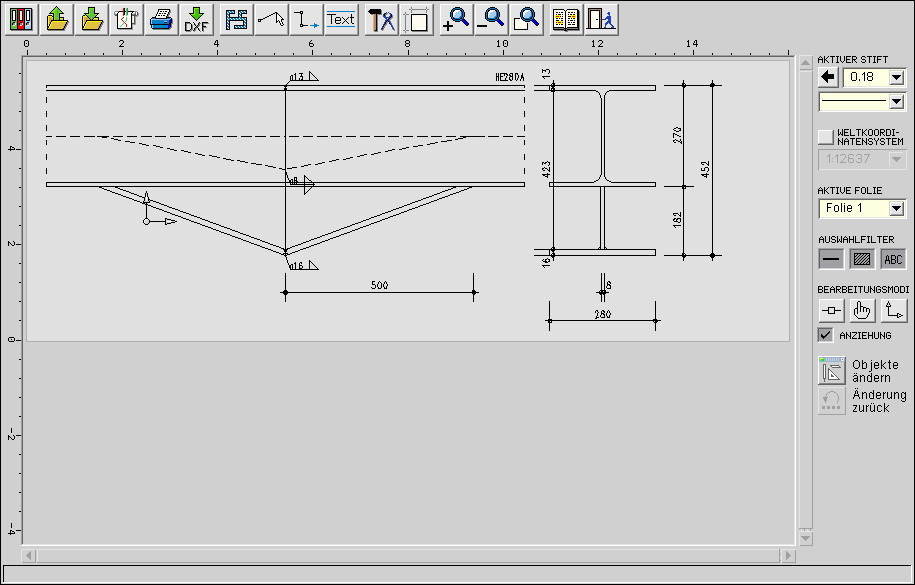915x585 pixels.
Task: Click the black arrow beside pen width
Action: pyautogui.click(x=828, y=77)
